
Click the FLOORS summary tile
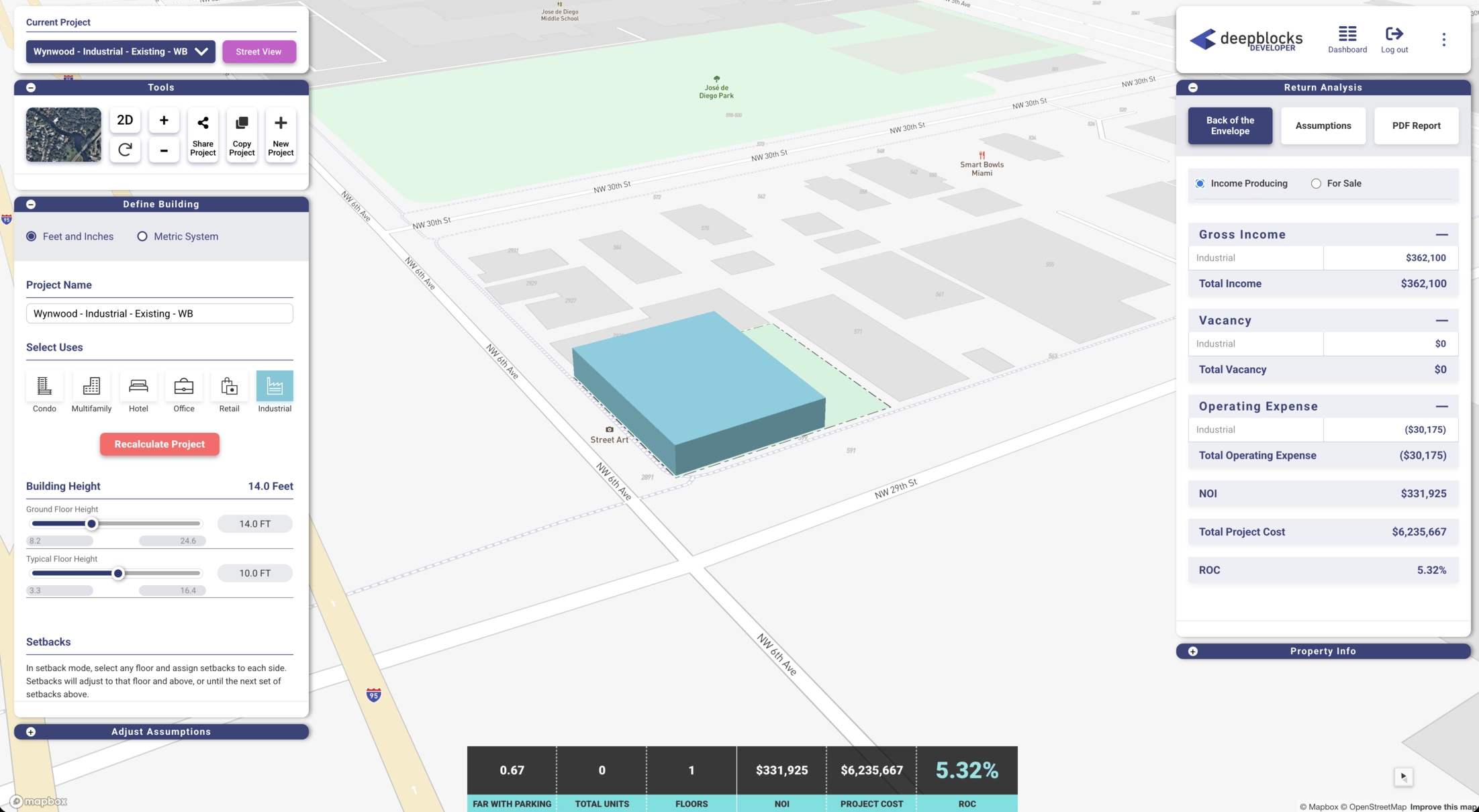(x=691, y=778)
